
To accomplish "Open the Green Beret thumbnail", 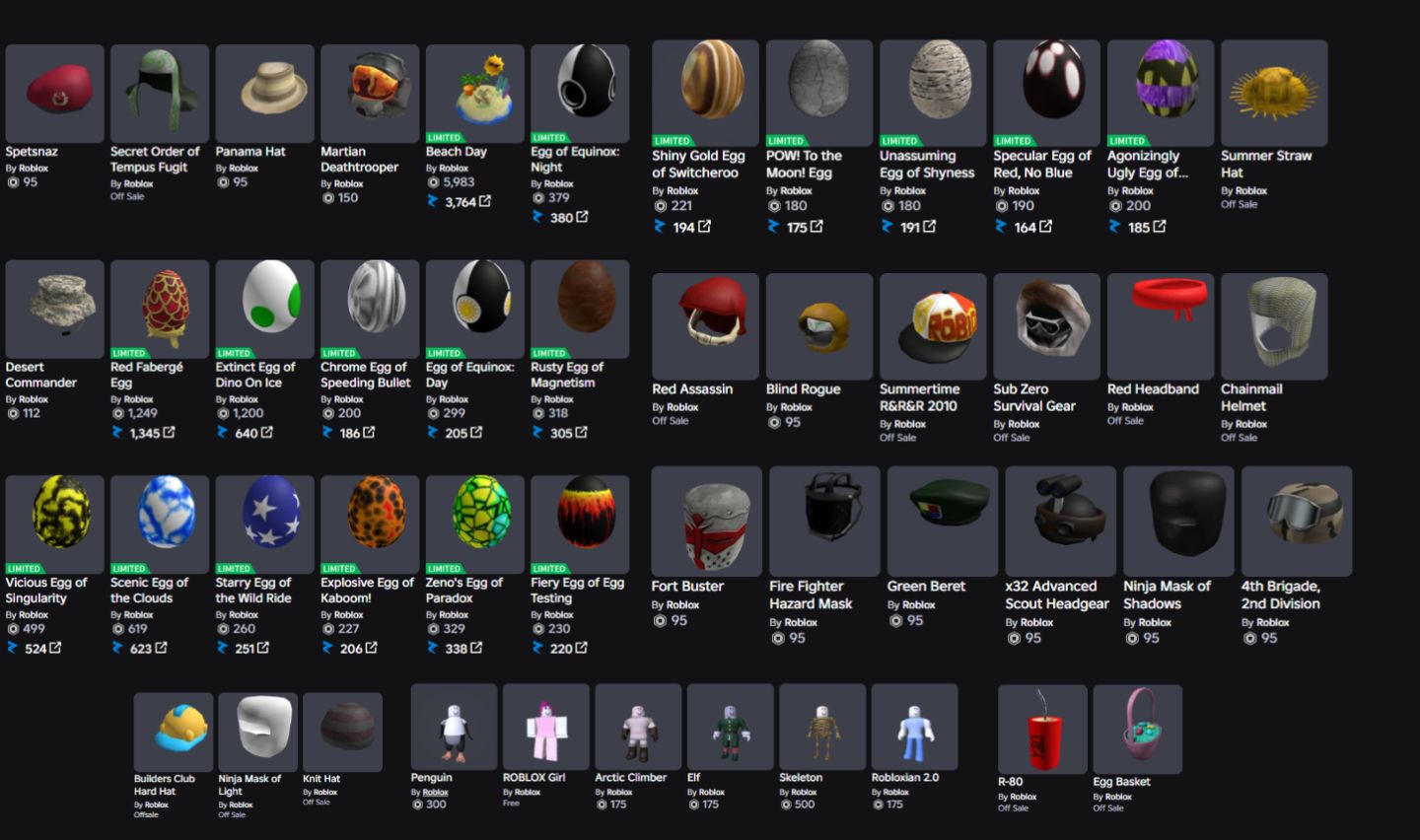I will pyautogui.click(x=943, y=522).
